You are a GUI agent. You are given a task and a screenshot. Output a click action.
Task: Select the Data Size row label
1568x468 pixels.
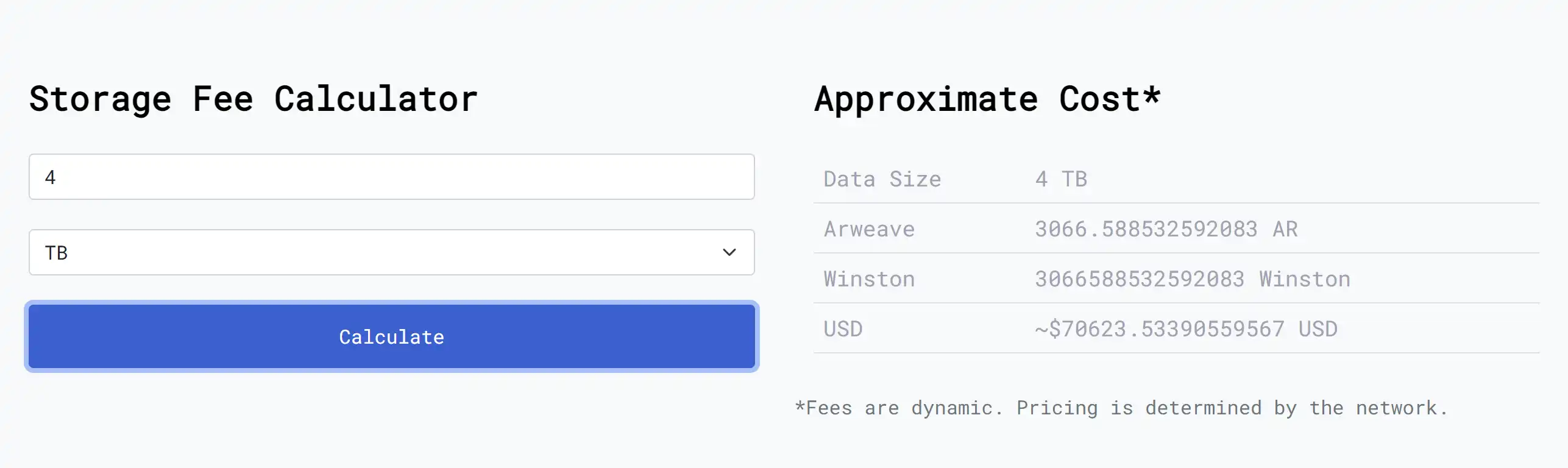point(882,179)
